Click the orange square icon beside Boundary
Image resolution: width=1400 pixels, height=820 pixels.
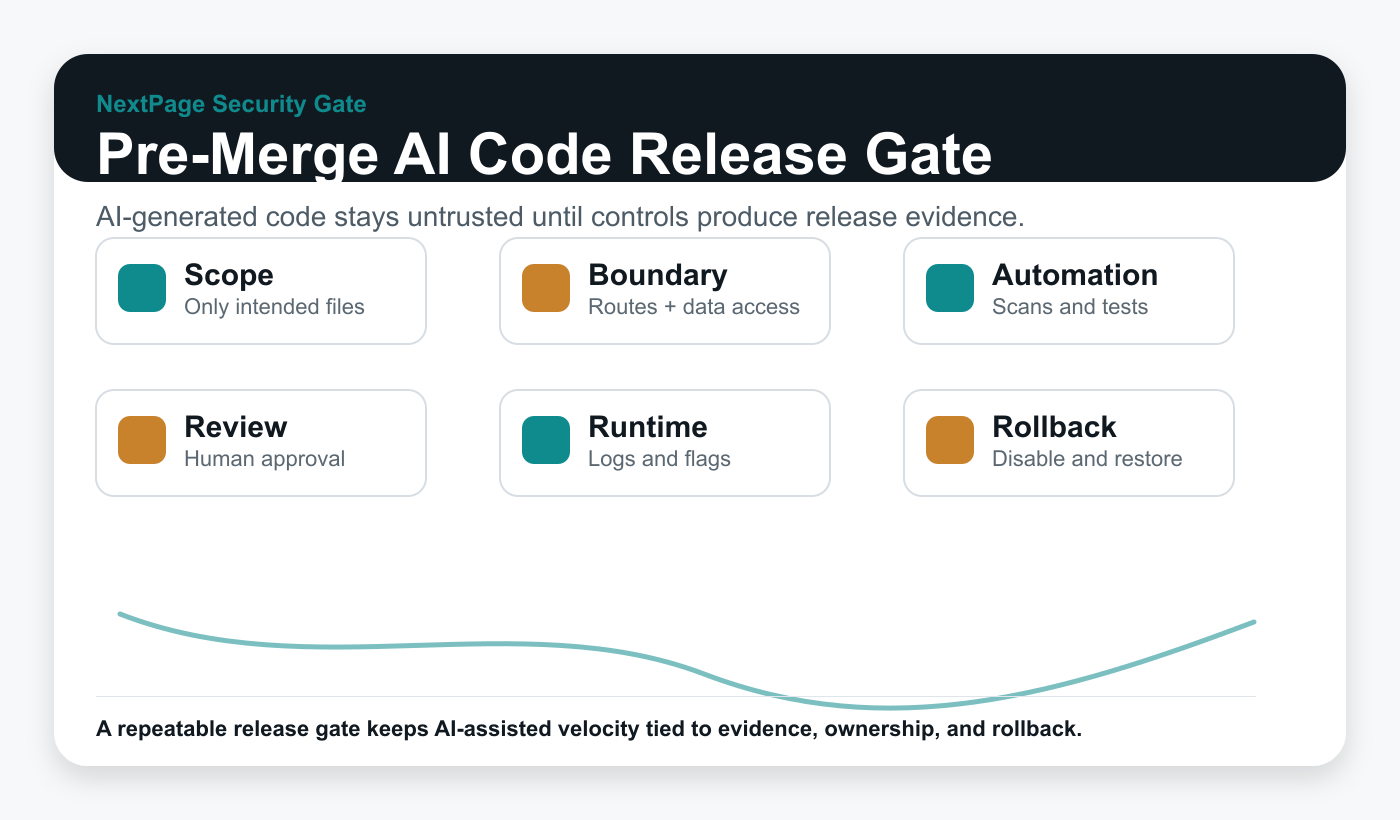(x=546, y=288)
